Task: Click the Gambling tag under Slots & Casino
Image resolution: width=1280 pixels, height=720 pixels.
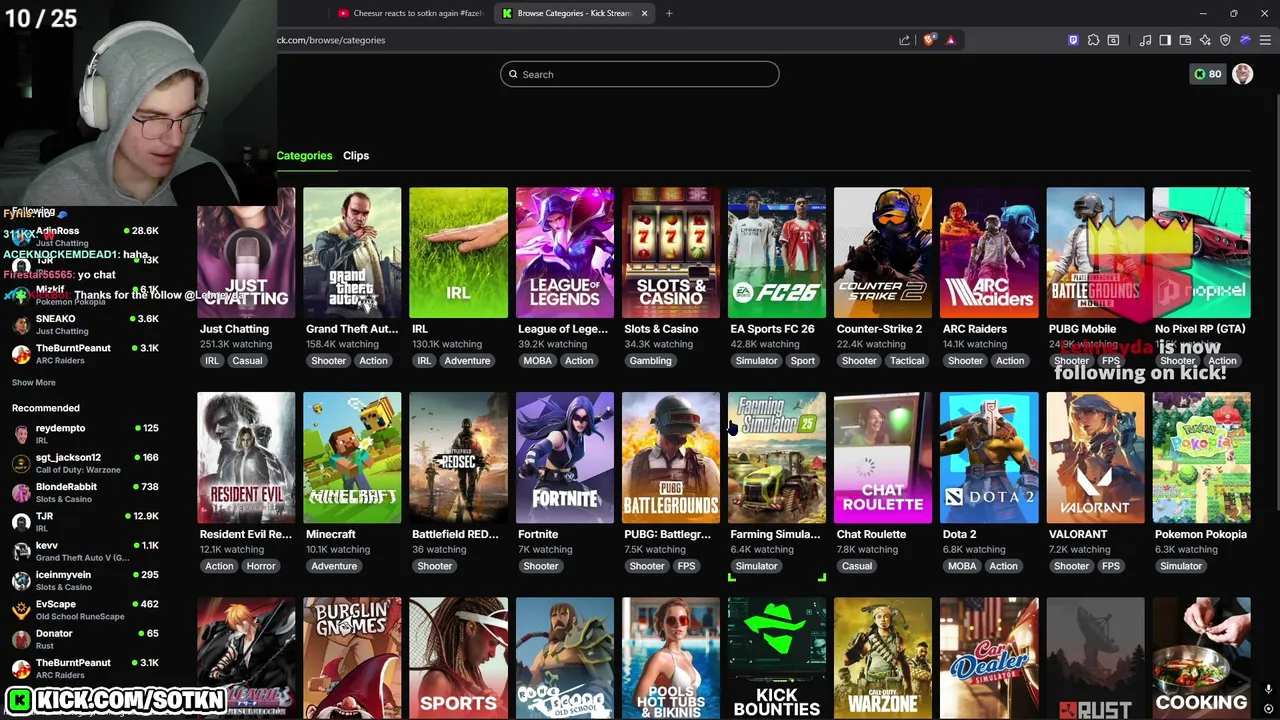Action: (650, 361)
